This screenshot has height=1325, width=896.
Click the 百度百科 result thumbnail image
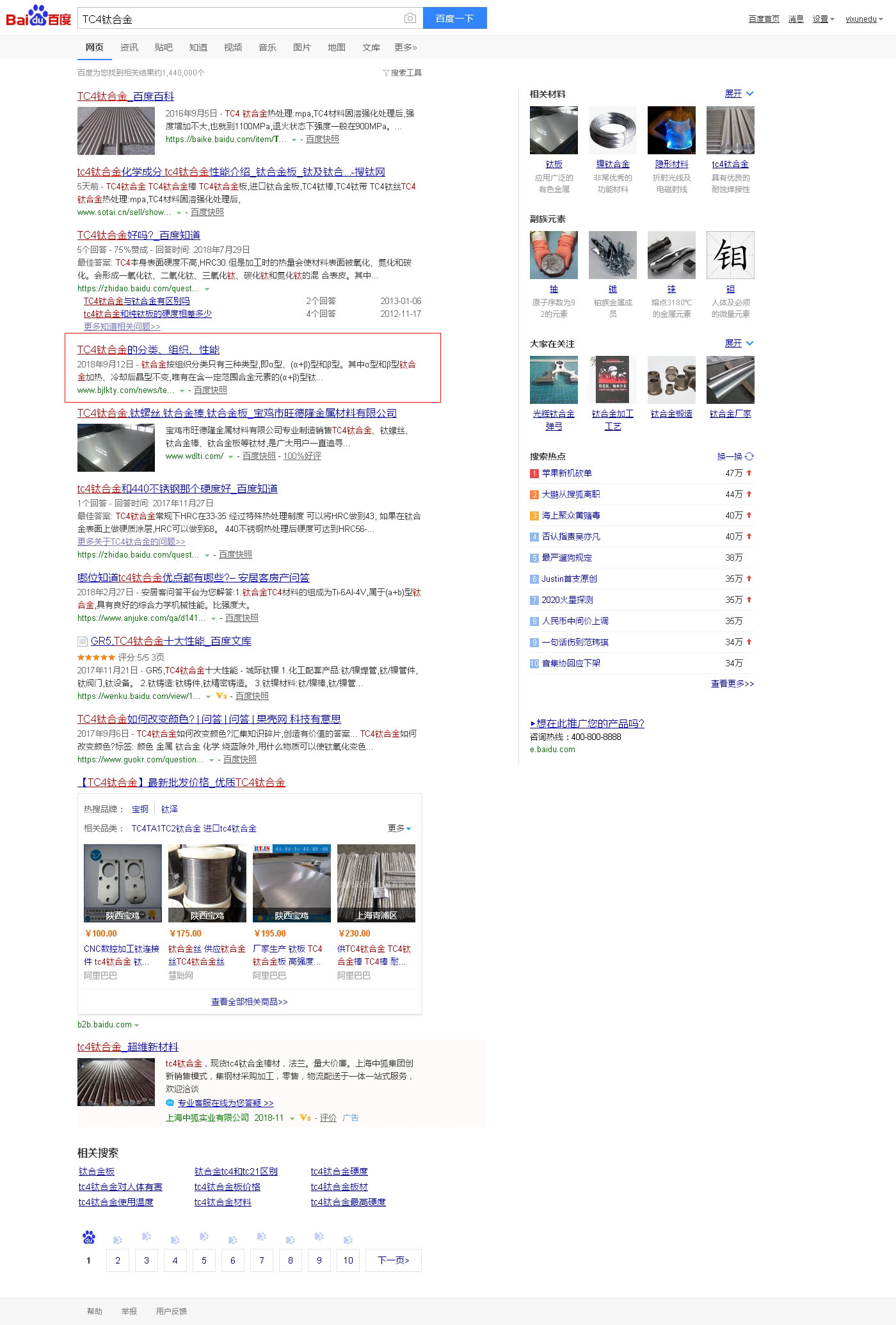(116, 131)
